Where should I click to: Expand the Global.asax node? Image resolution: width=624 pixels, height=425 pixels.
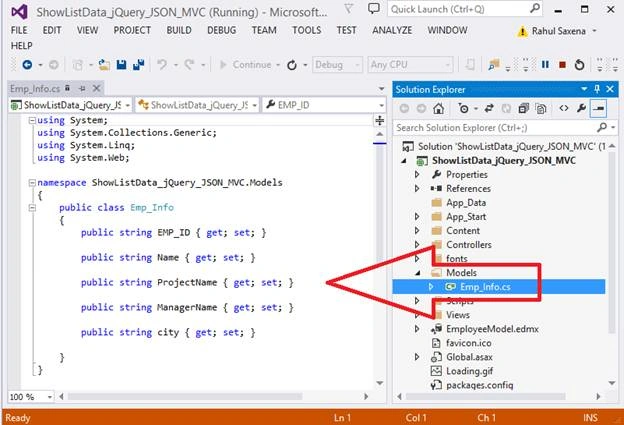point(417,357)
